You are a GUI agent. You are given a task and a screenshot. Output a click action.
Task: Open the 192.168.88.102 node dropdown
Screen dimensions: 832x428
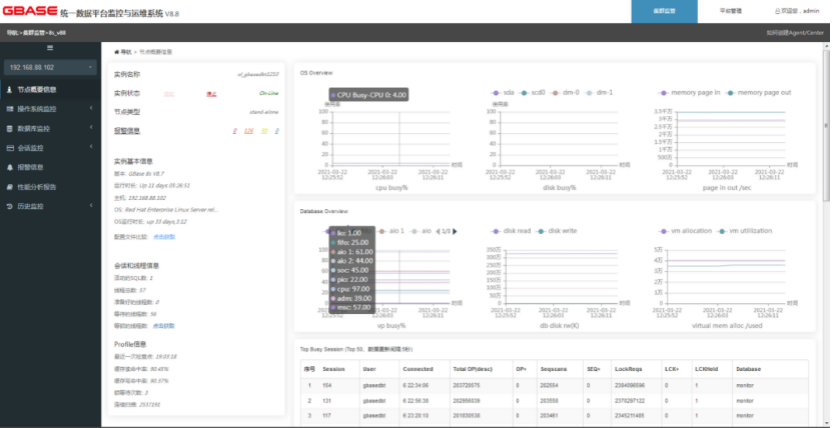tap(50, 67)
